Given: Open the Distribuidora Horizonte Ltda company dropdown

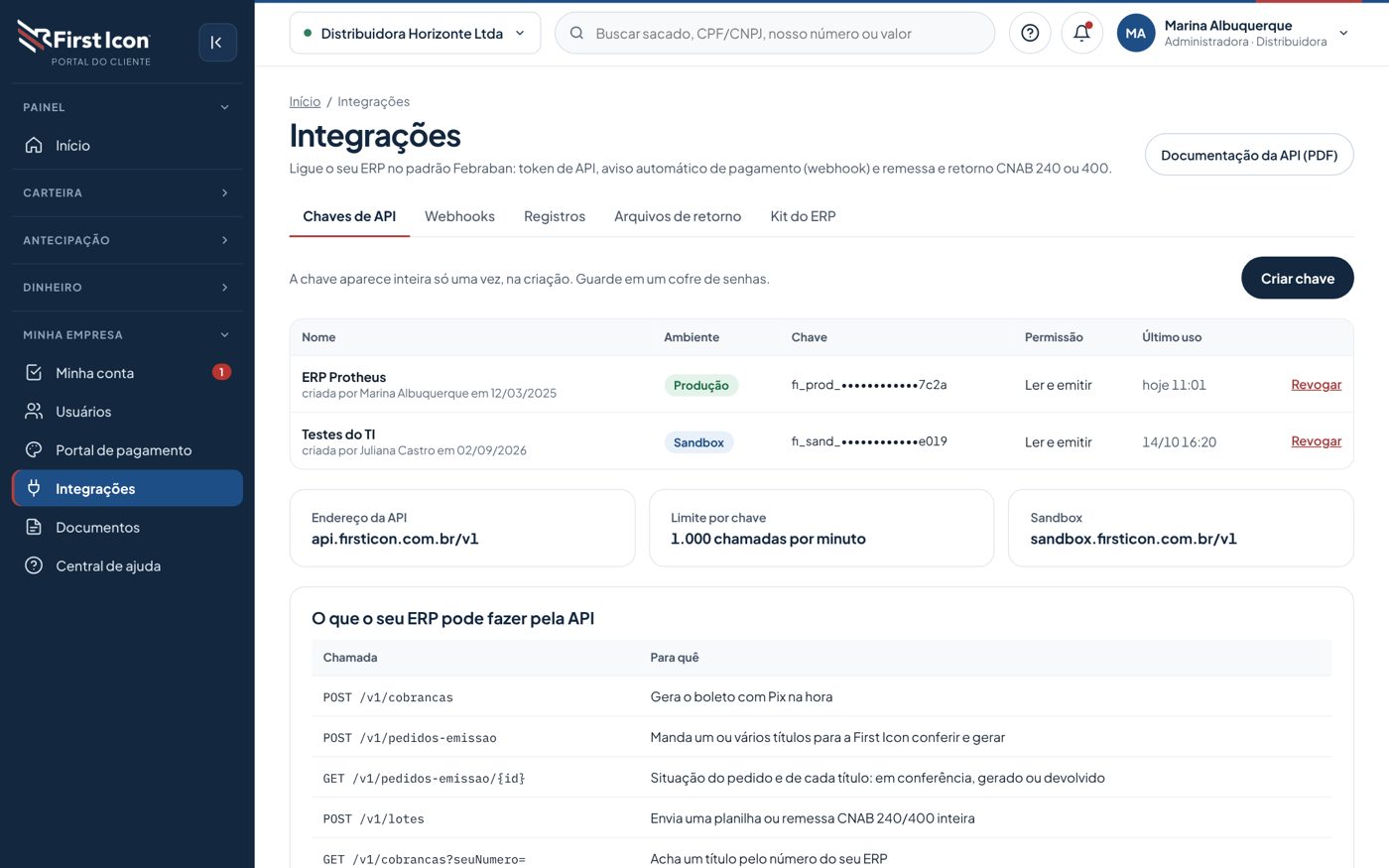Looking at the screenshot, I should tap(415, 33).
